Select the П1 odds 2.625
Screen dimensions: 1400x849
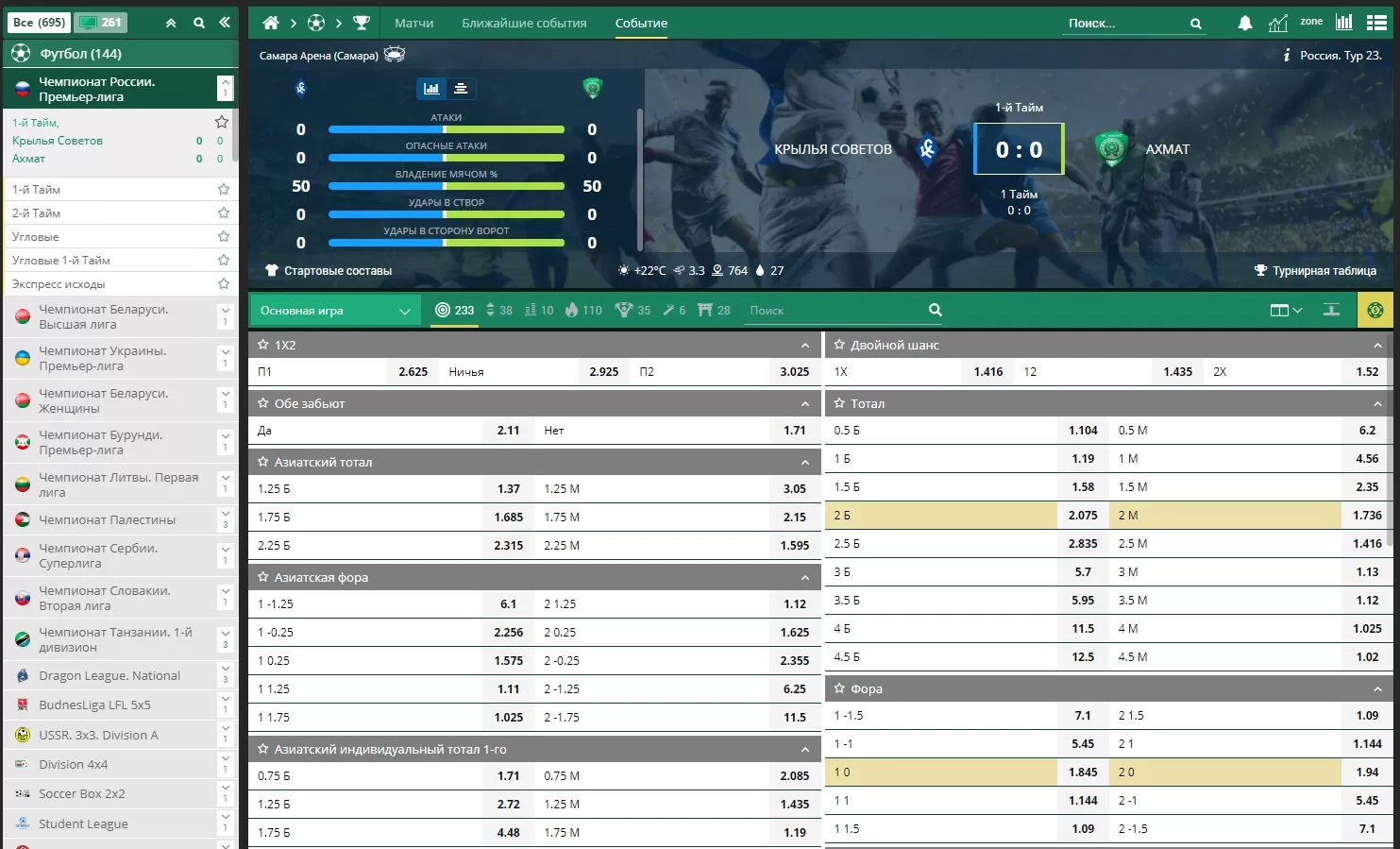(413, 372)
